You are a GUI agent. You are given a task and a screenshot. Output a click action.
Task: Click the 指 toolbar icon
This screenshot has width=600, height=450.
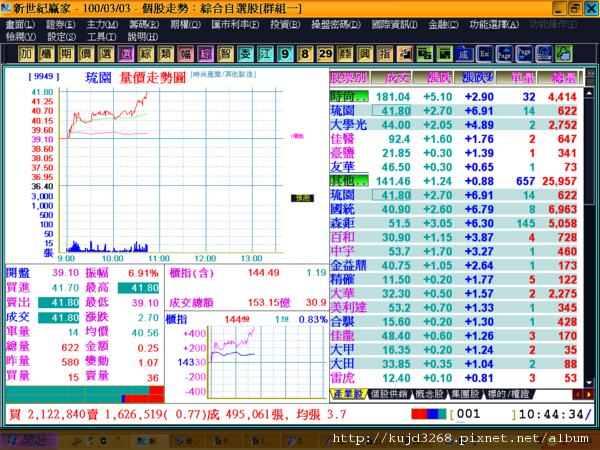[385, 54]
